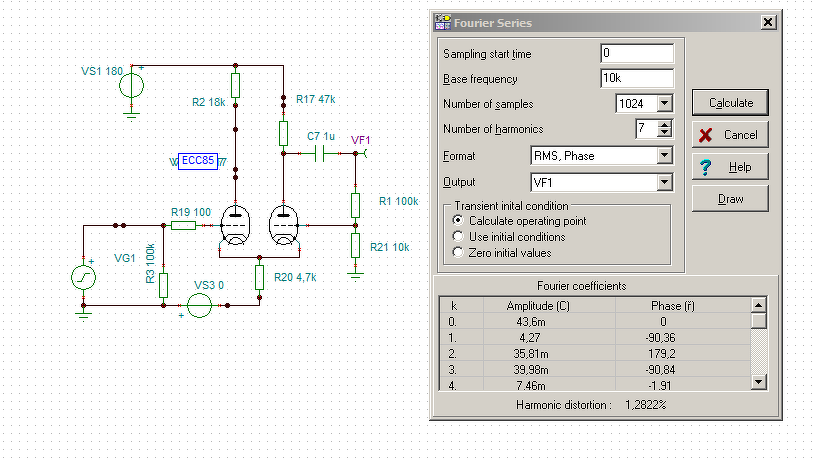
Task: Click the Fourier Series title bar icon
Action: point(442,22)
